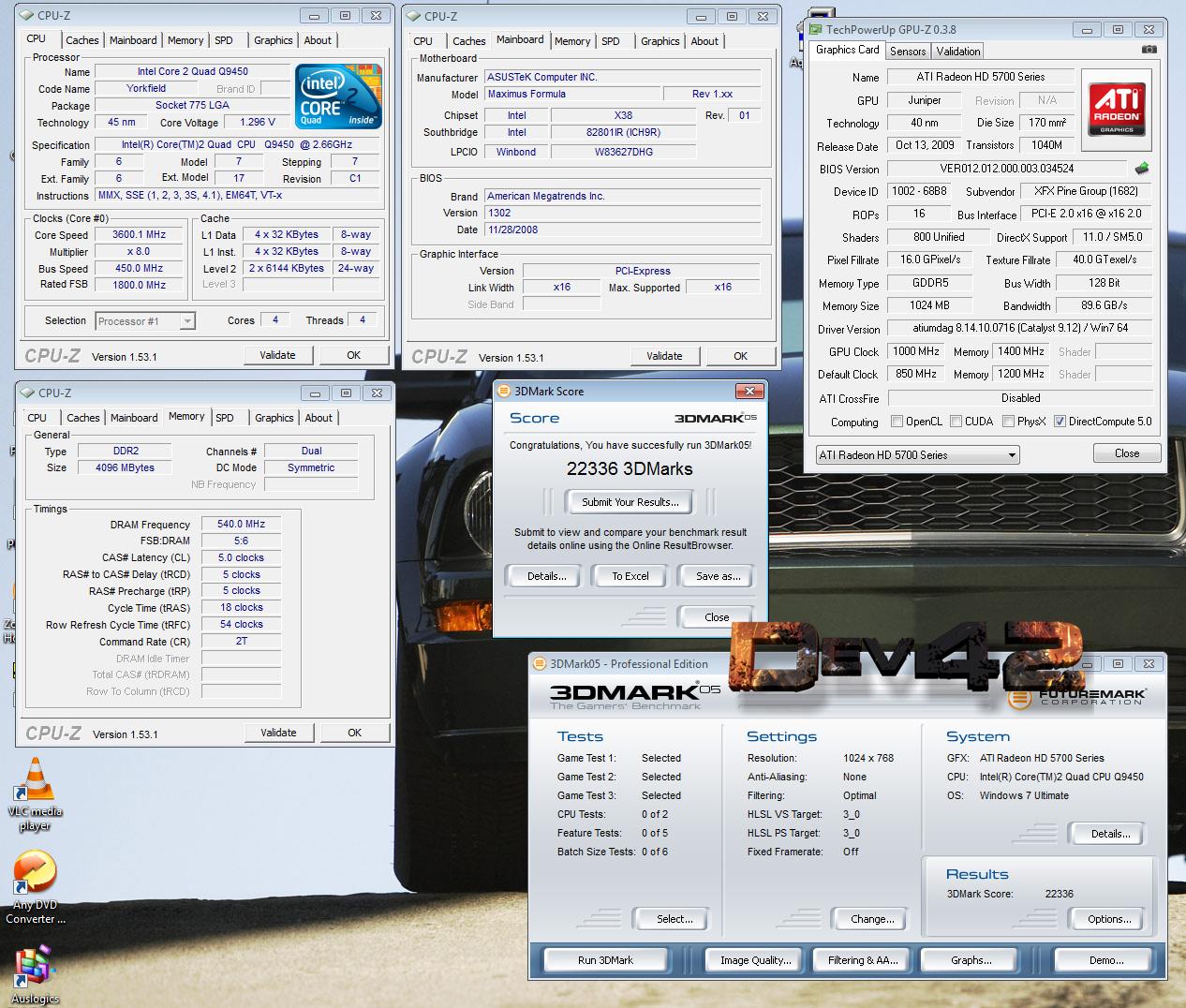Open SPD tab in top-left CPU-Z window
The image size is (1186, 1008).
tap(224, 40)
